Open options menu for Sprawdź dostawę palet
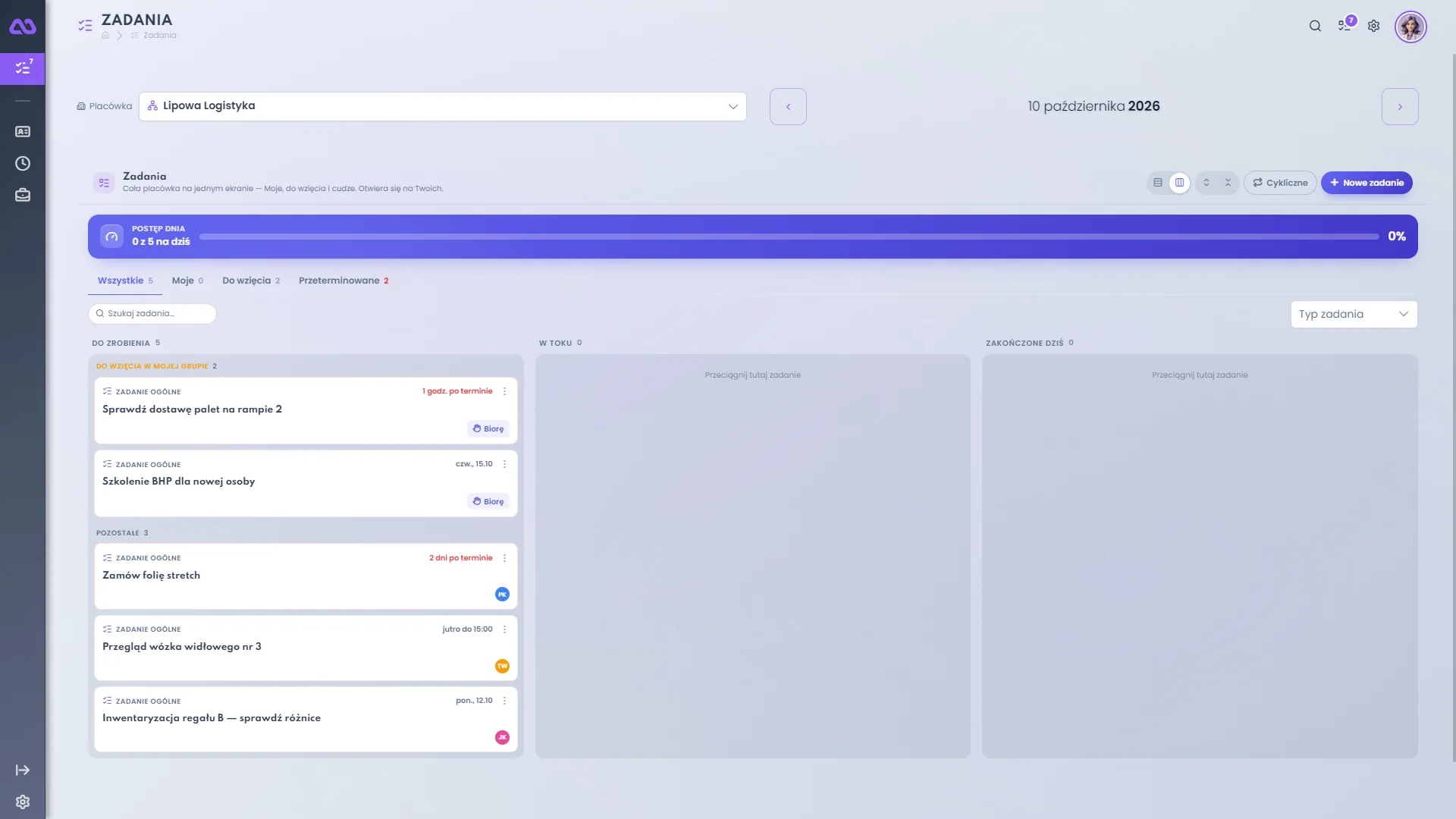 [x=504, y=391]
